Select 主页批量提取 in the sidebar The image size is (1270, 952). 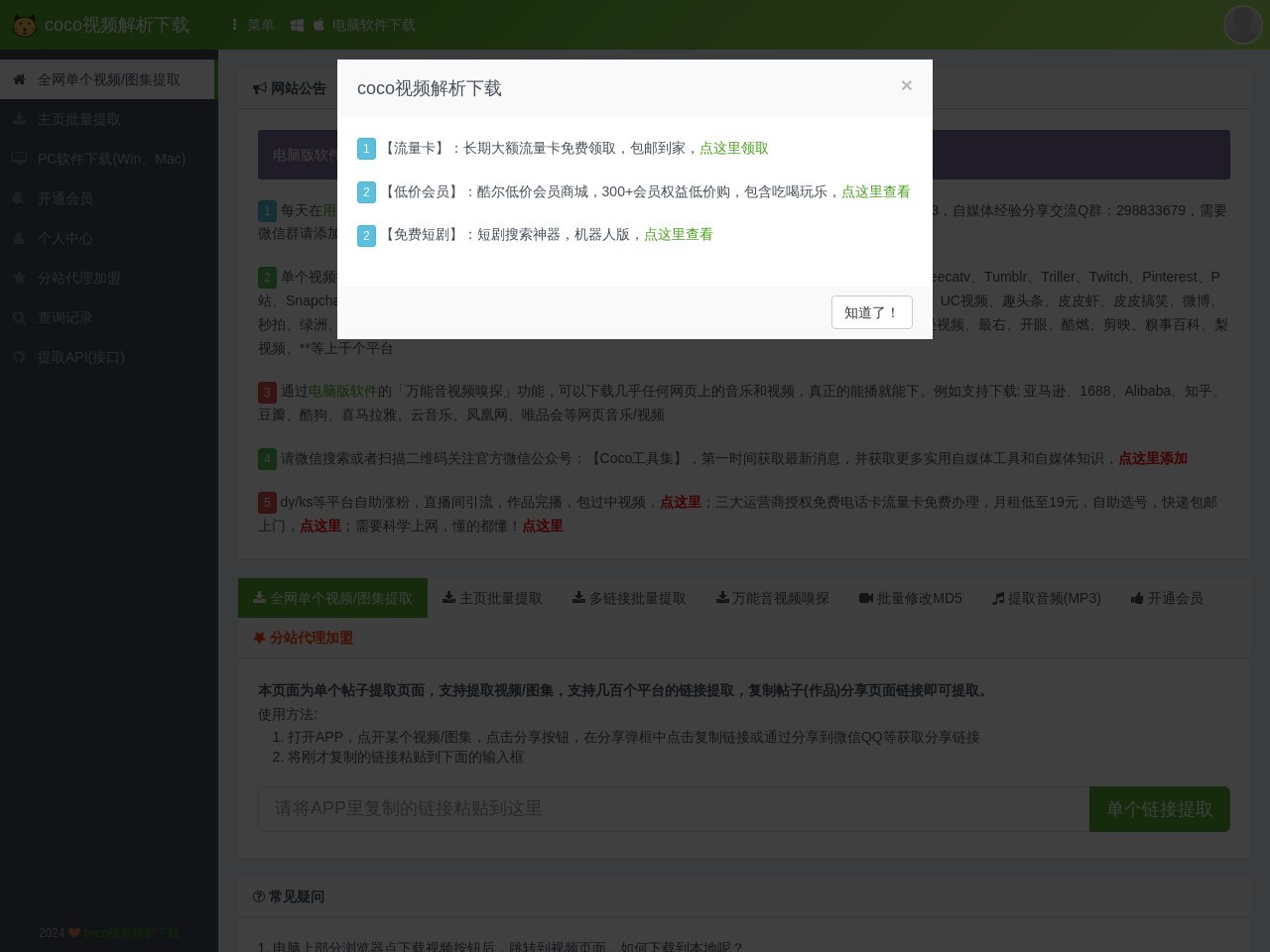[x=109, y=119]
